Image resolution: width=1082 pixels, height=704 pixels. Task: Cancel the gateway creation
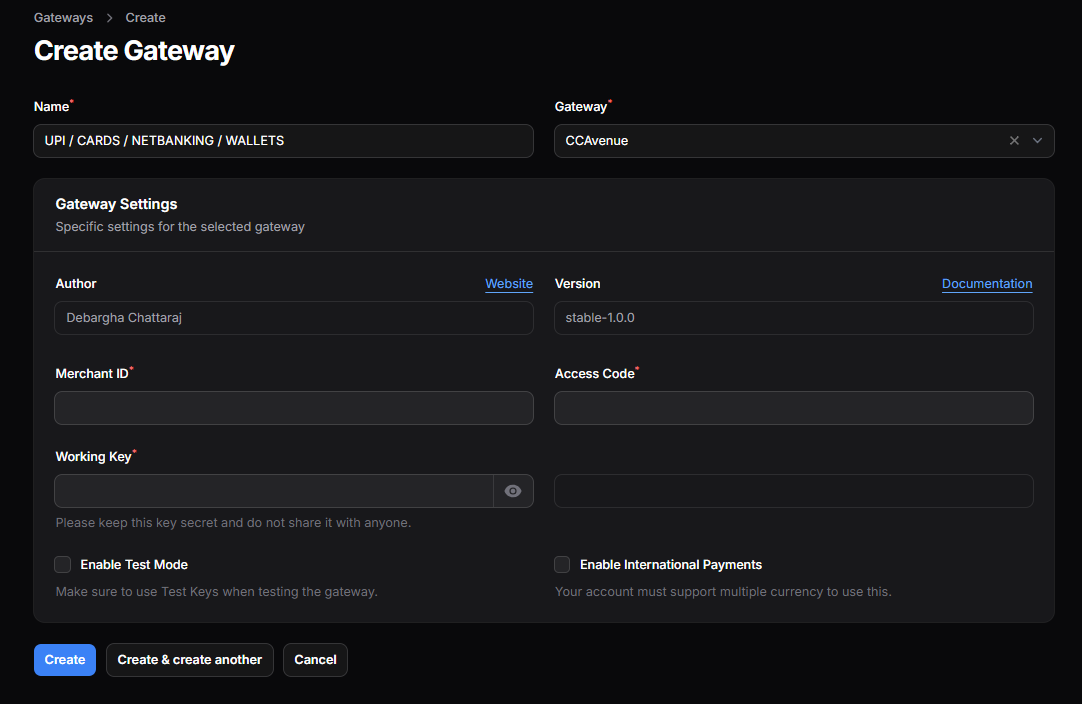pyautogui.click(x=315, y=659)
